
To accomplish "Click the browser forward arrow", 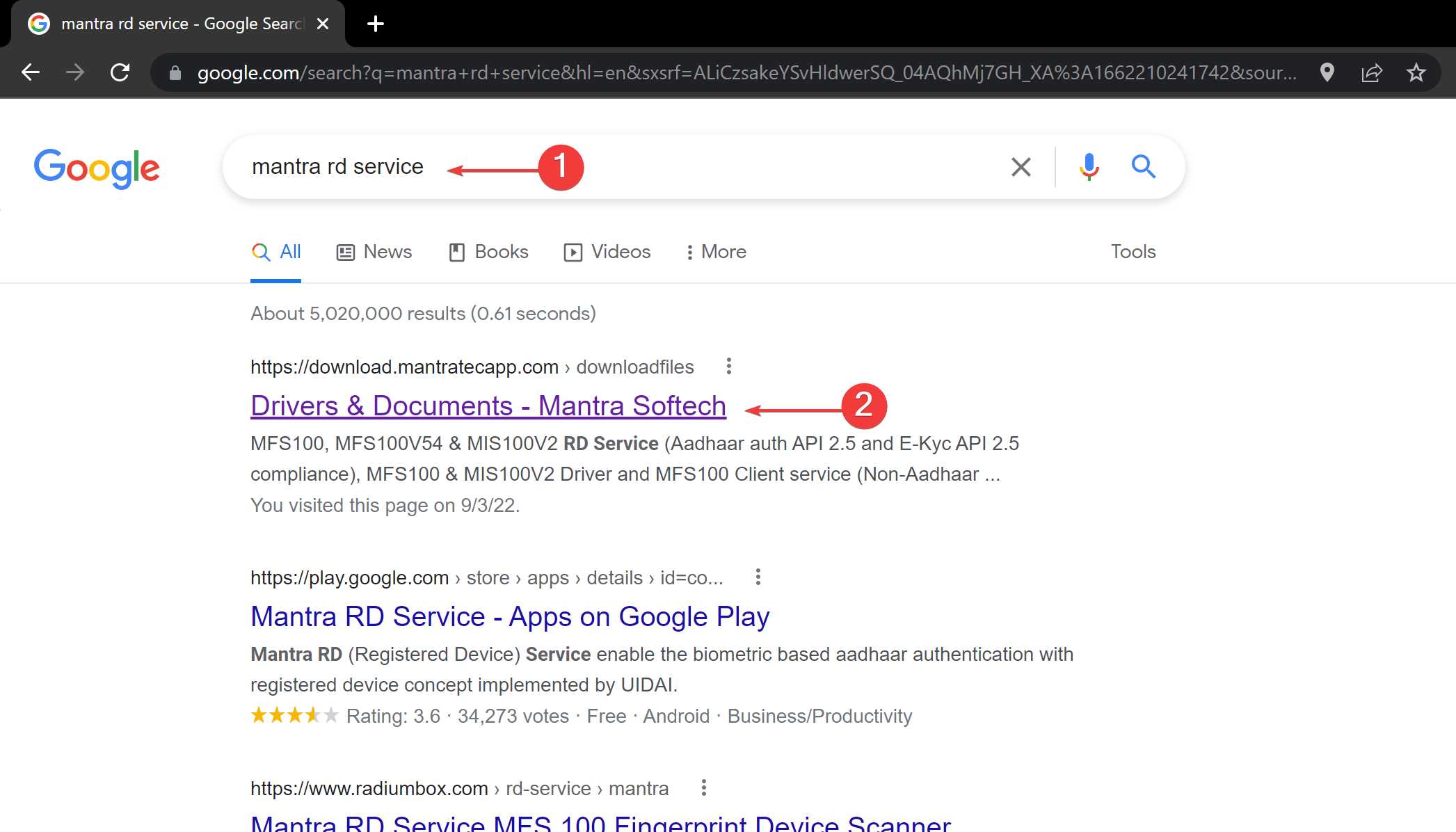I will tap(75, 72).
